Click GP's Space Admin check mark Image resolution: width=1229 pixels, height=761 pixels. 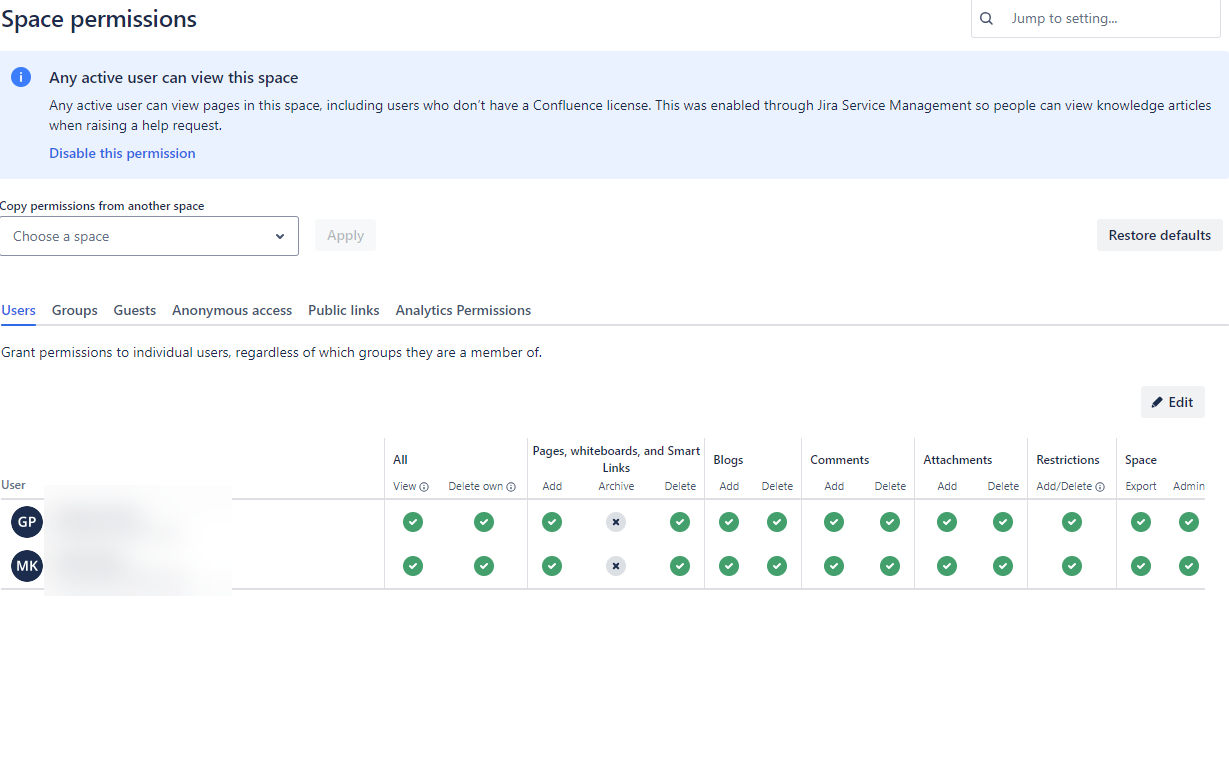pyautogui.click(x=1189, y=522)
